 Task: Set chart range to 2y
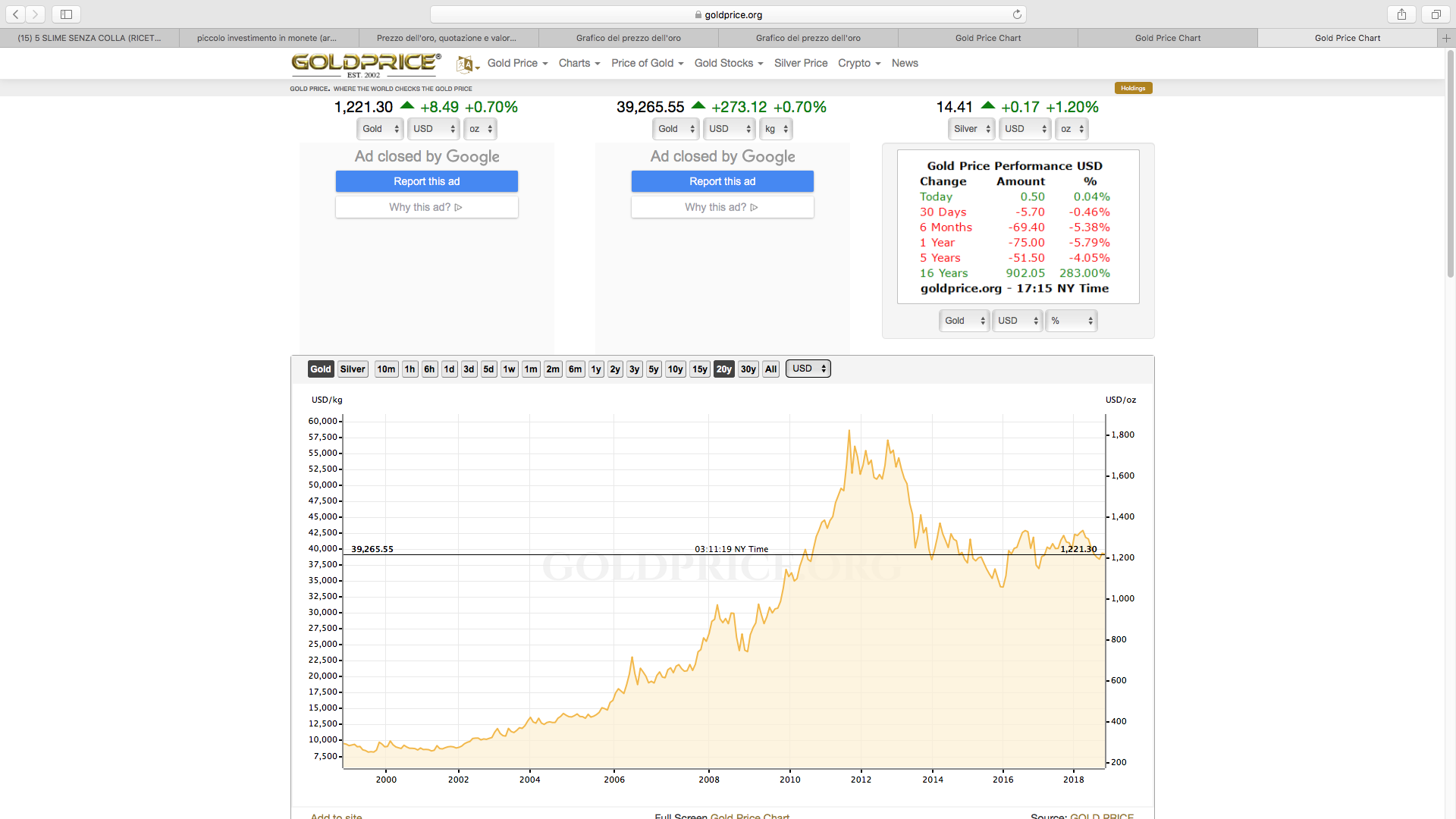pyautogui.click(x=615, y=369)
